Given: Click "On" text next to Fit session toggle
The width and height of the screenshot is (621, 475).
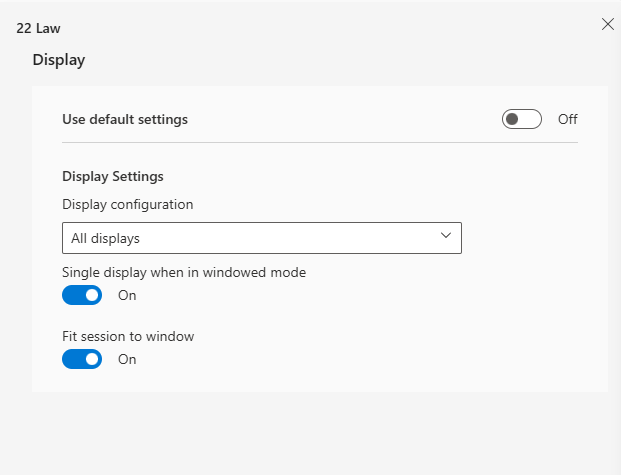Looking at the screenshot, I should pyautogui.click(x=127, y=359).
